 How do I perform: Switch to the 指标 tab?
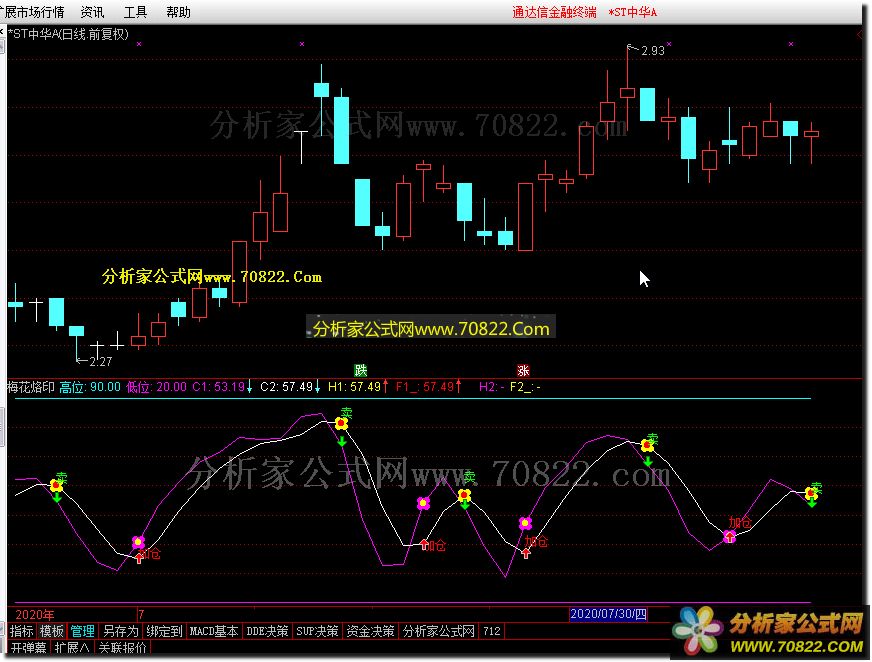tap(22, 631)
